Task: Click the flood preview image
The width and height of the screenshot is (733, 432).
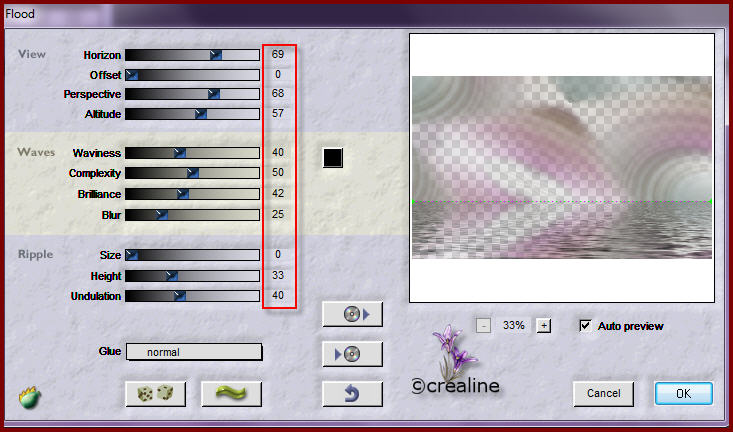Action: [562, 167]
